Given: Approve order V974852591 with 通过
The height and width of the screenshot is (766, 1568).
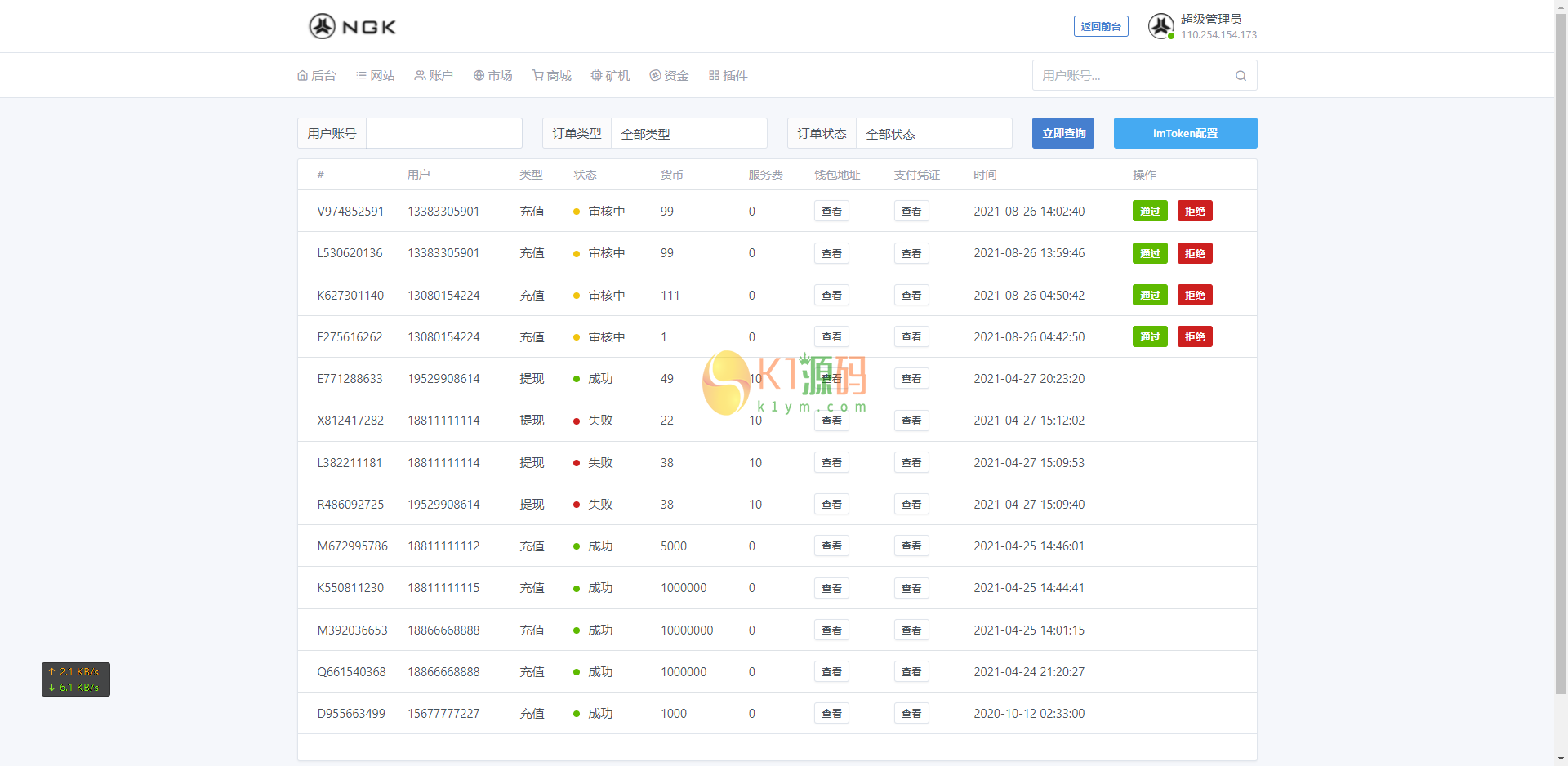Looking at the screenshot, I should click(x=1150, y=212).
